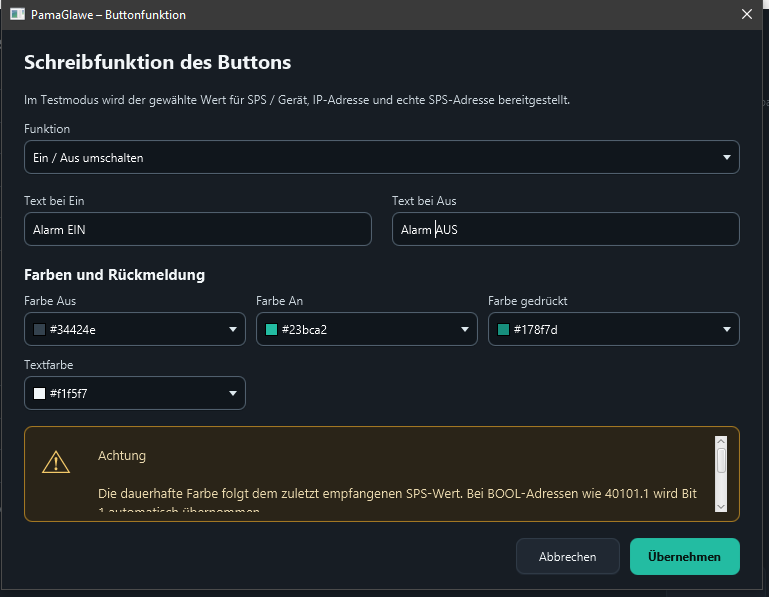Screen dimensions: 769x597
Task: Click the 'Farbe An' label
Action: click(280, 301)
